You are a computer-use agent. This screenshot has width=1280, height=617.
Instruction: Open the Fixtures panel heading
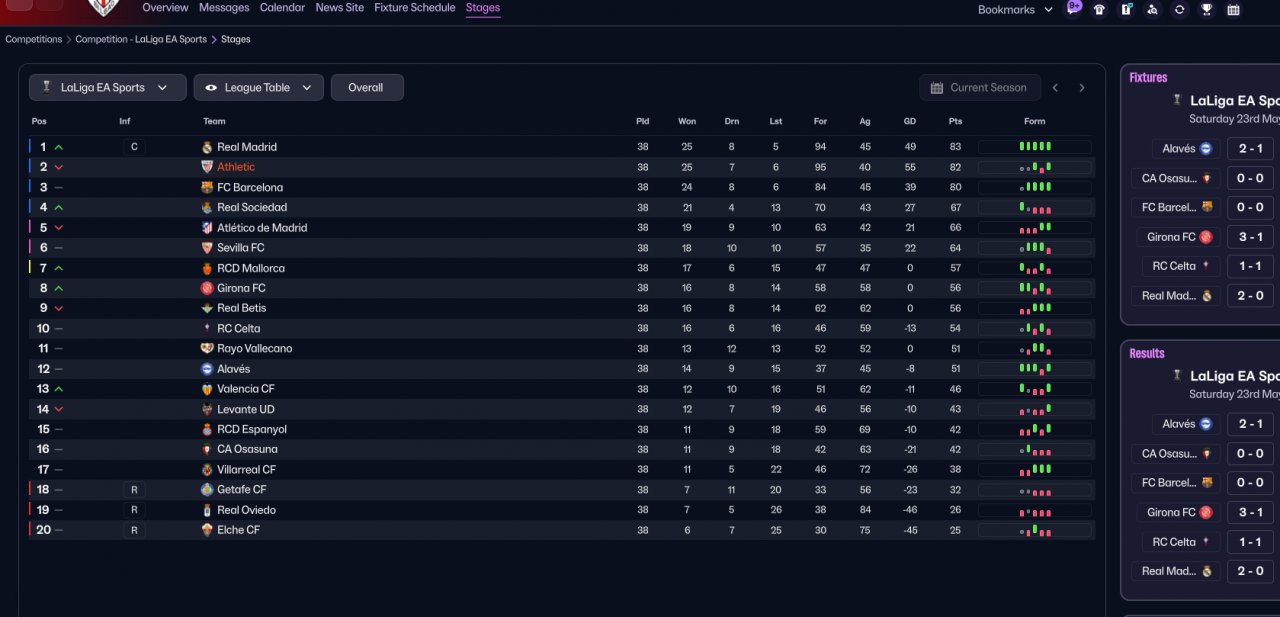tap(1148, 77)
